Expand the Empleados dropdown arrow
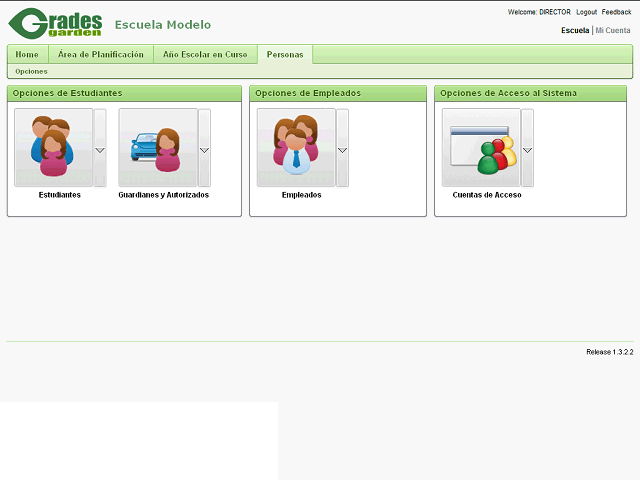Image resolution: width=640 pixels, height=480 pixels. click(342, 148)
